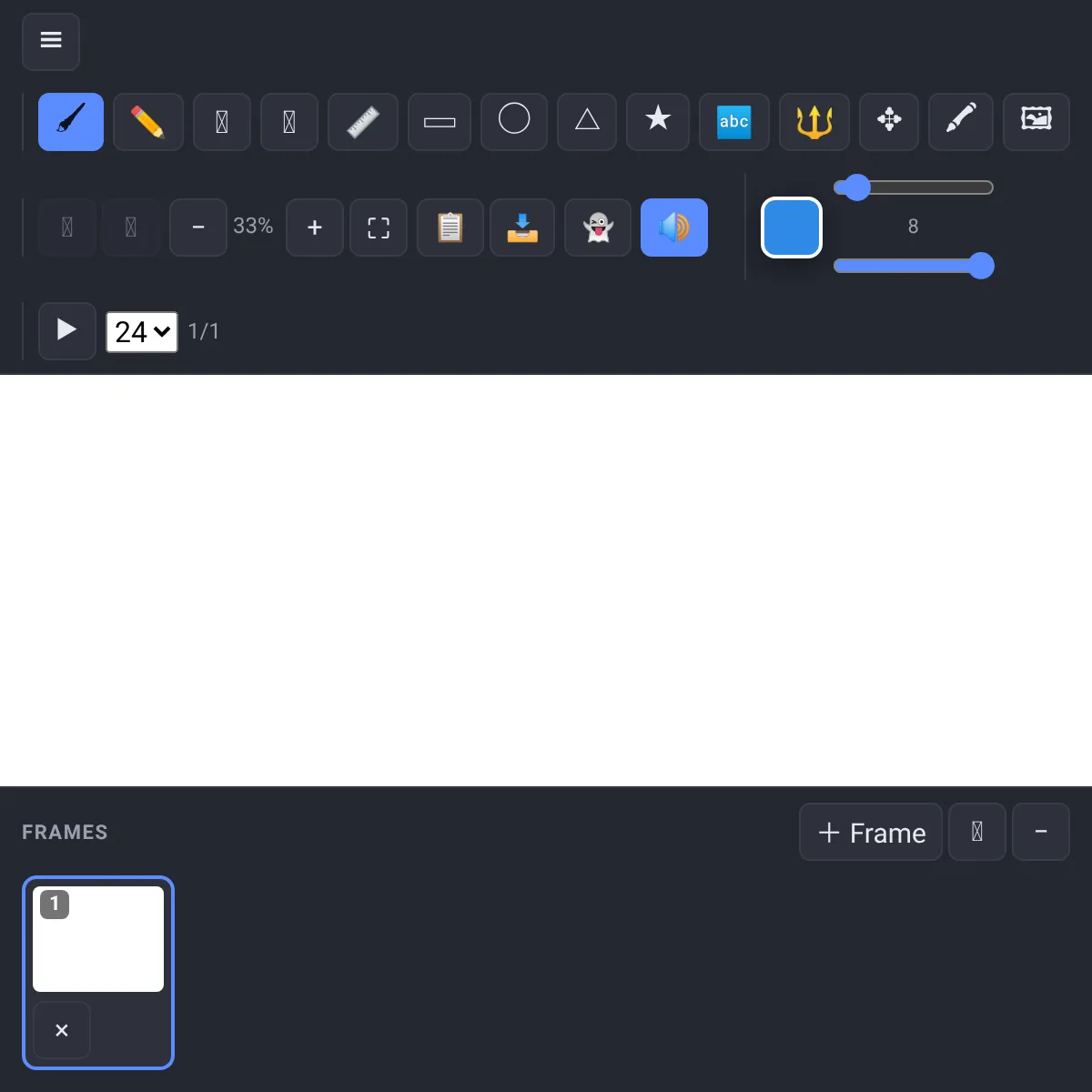Play the animation

67,330
